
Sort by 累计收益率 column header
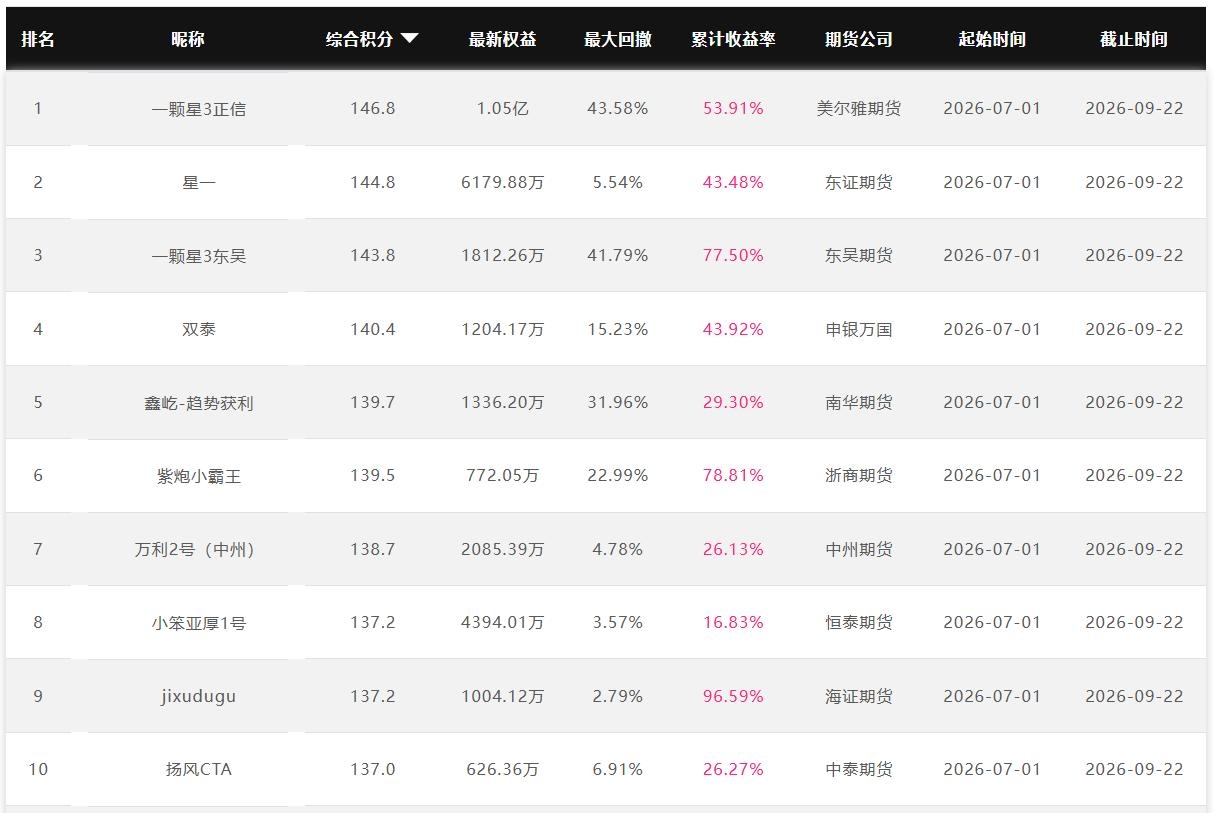pos(733,39)
